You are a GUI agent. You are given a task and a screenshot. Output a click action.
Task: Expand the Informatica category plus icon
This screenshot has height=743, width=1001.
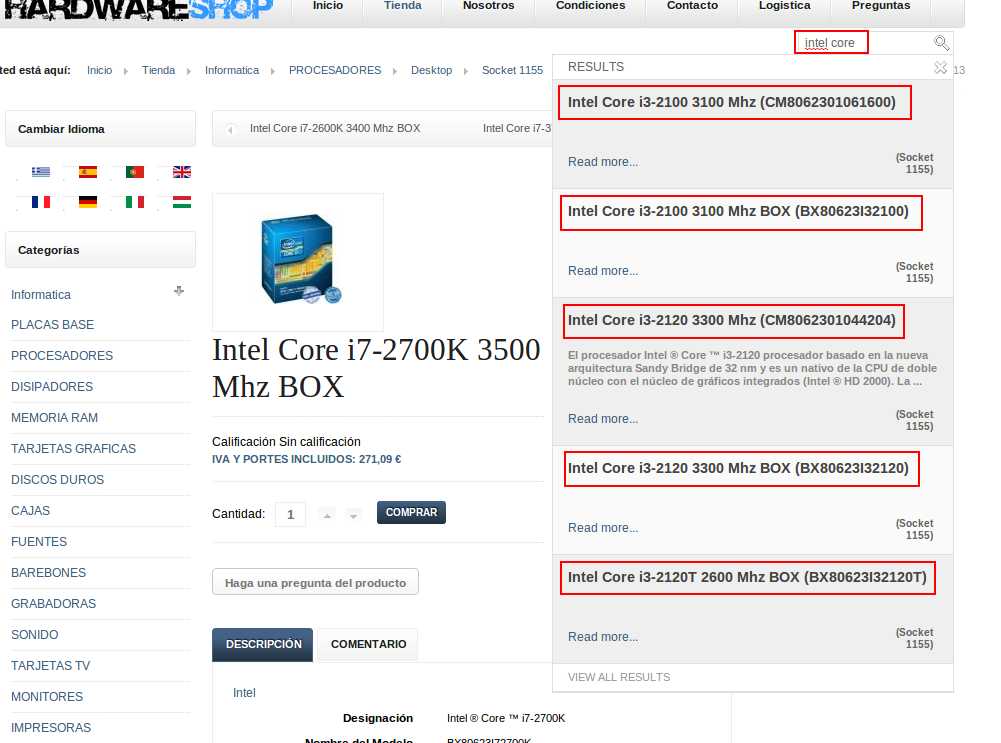[179, 291]
